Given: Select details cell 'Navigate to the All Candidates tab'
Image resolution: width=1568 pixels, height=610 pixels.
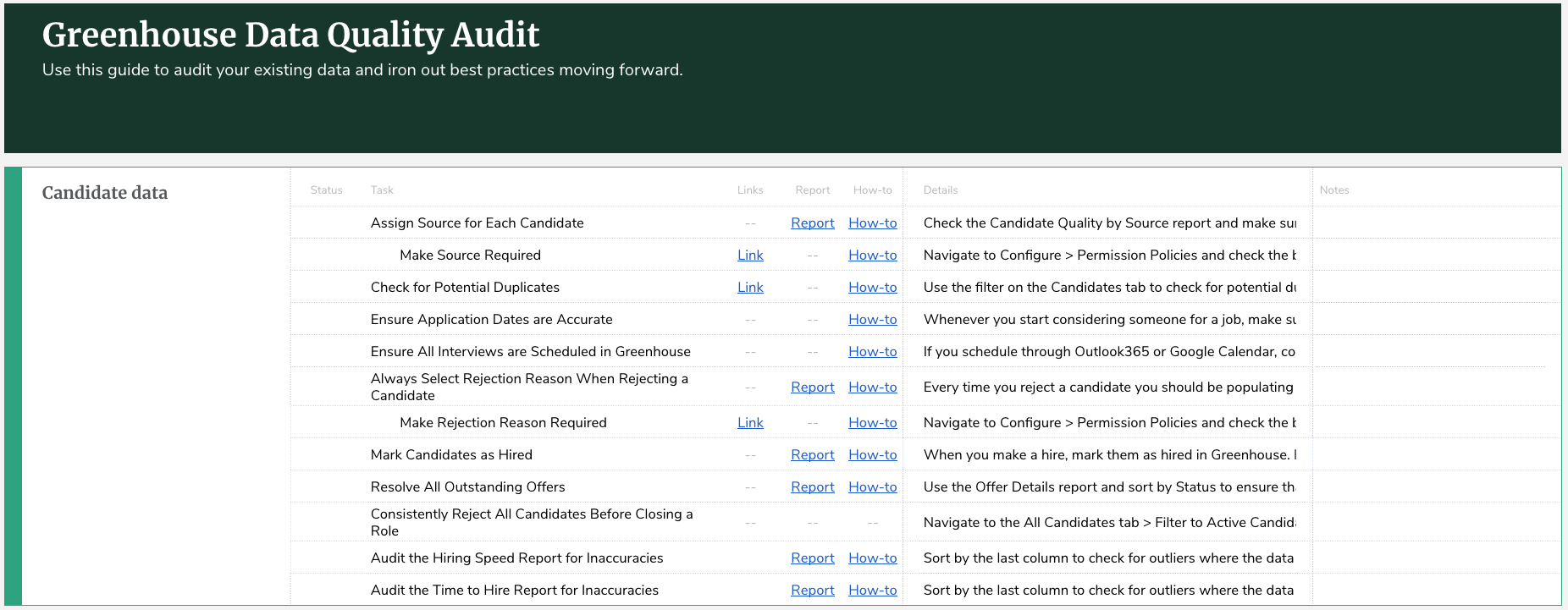Looking at the screenshot, I should coord(1109,522).
